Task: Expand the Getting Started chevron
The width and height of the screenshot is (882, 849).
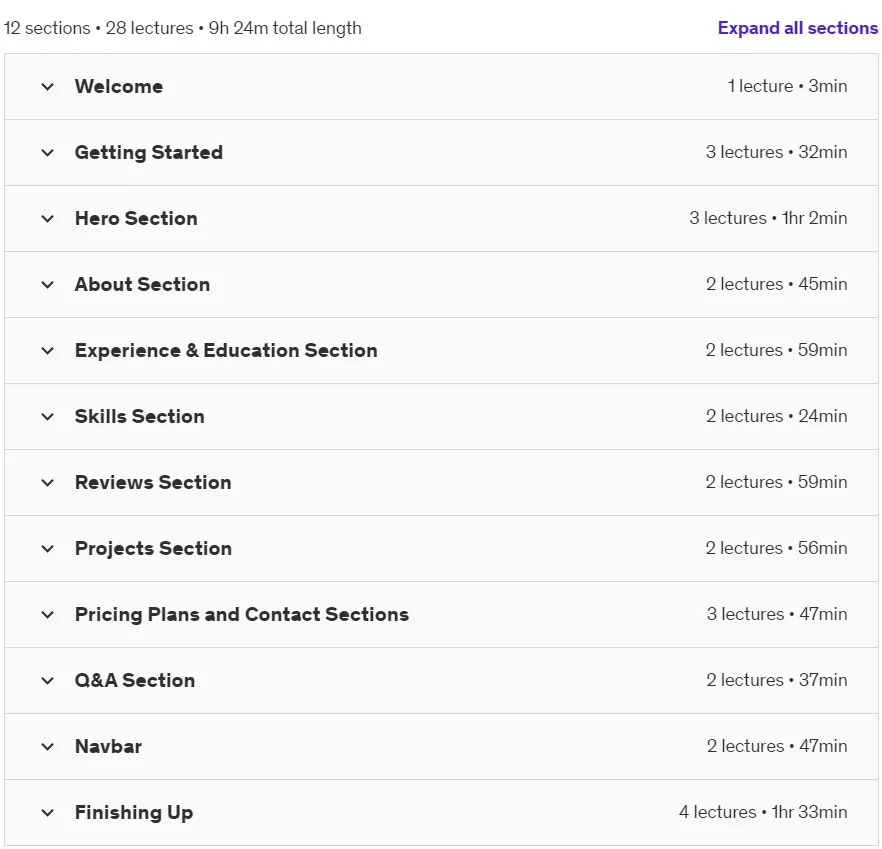Action: pos(48,152)
